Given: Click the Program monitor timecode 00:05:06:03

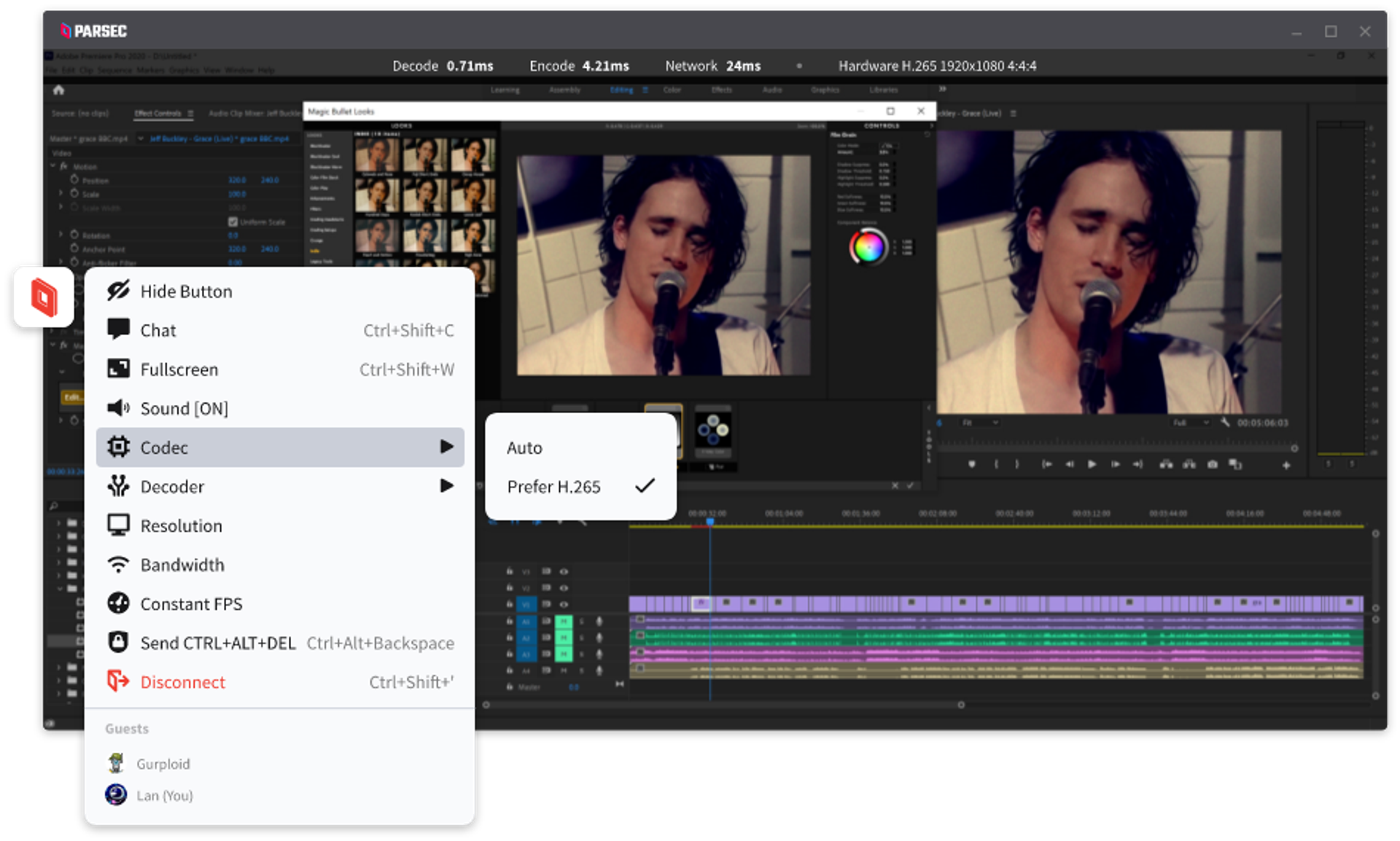Looking at the screenshot, I should coord(1262,423).
